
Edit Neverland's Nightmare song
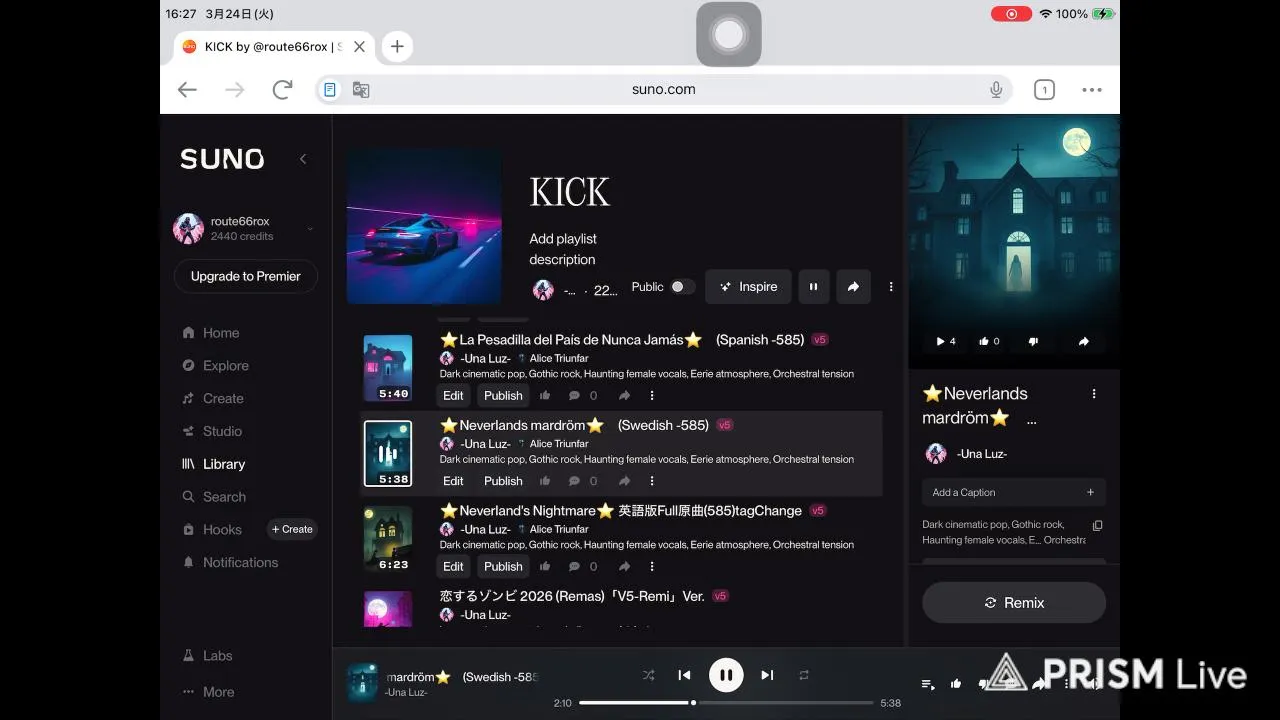point(453,567)
